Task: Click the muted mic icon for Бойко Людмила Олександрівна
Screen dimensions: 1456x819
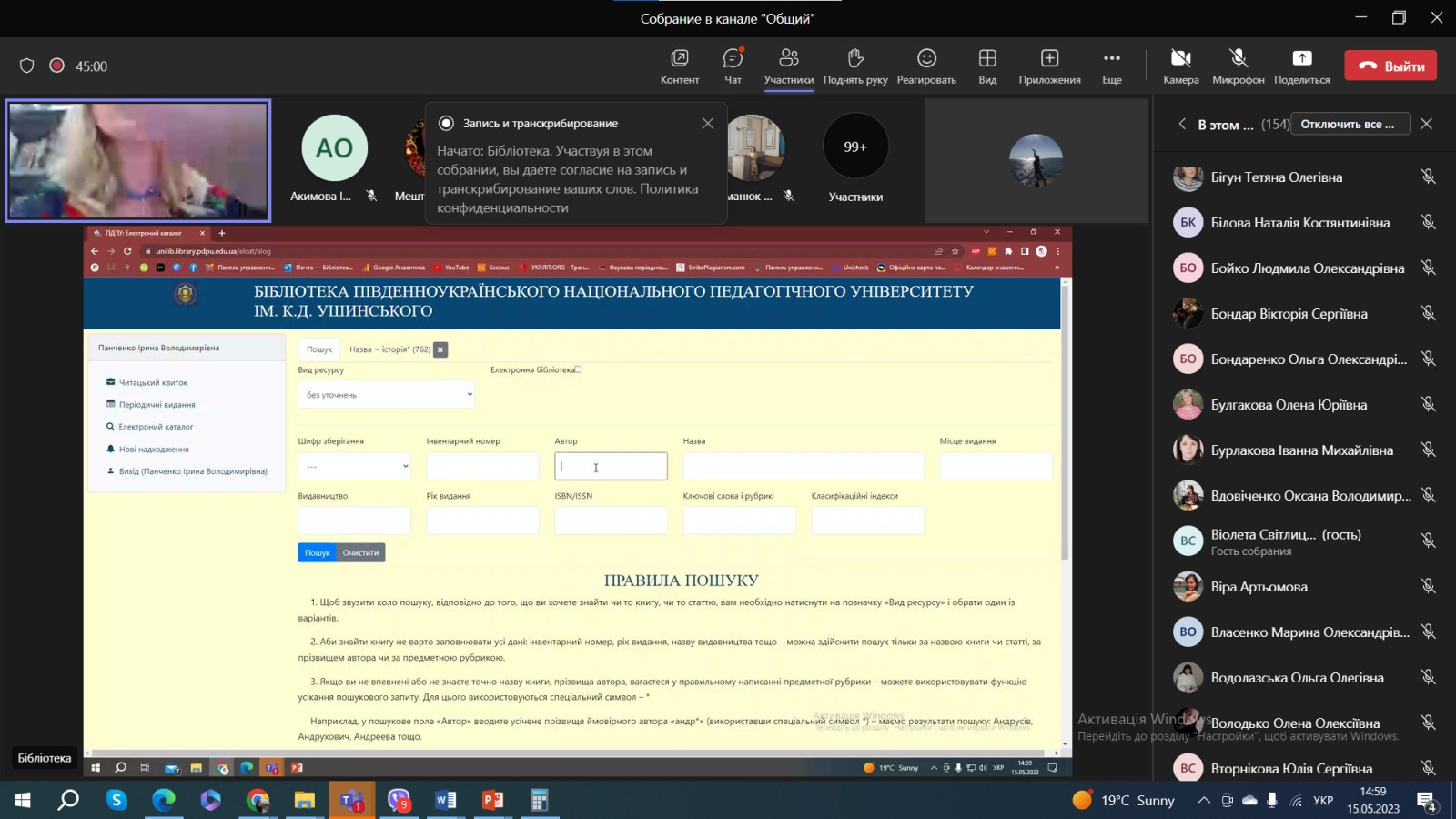Action: tap(1428, 268)
